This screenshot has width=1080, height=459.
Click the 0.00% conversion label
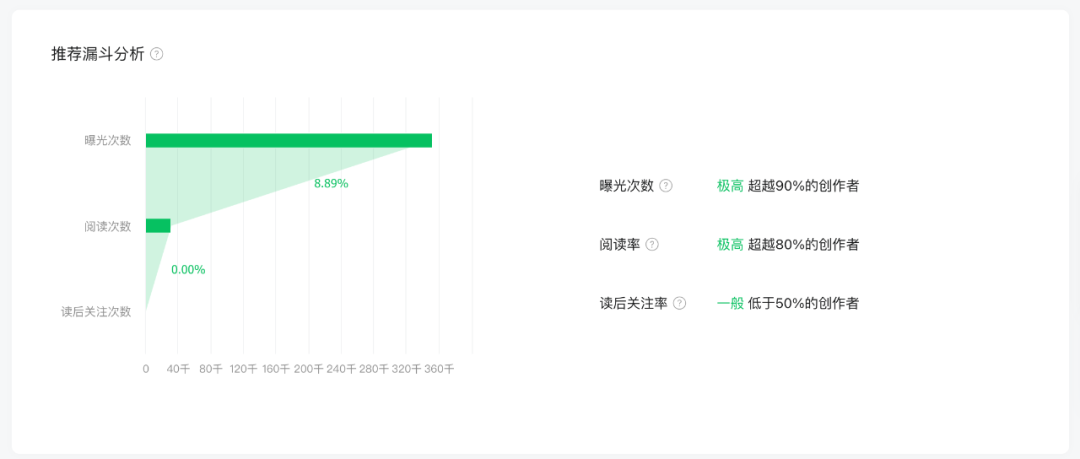click(x=188, y=269)
